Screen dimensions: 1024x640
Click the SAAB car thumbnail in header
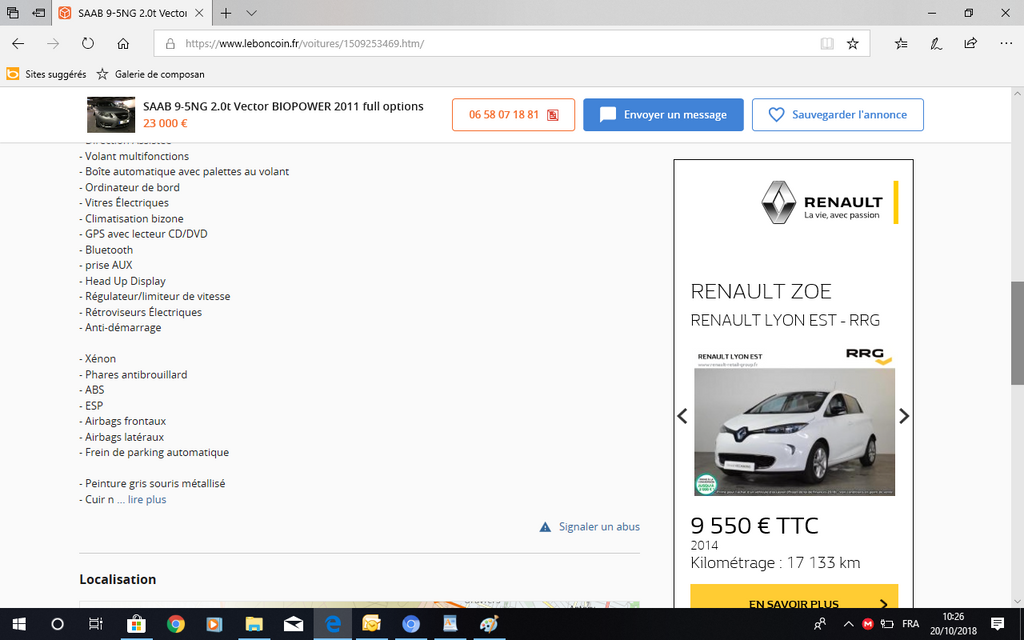pos(111,115)
